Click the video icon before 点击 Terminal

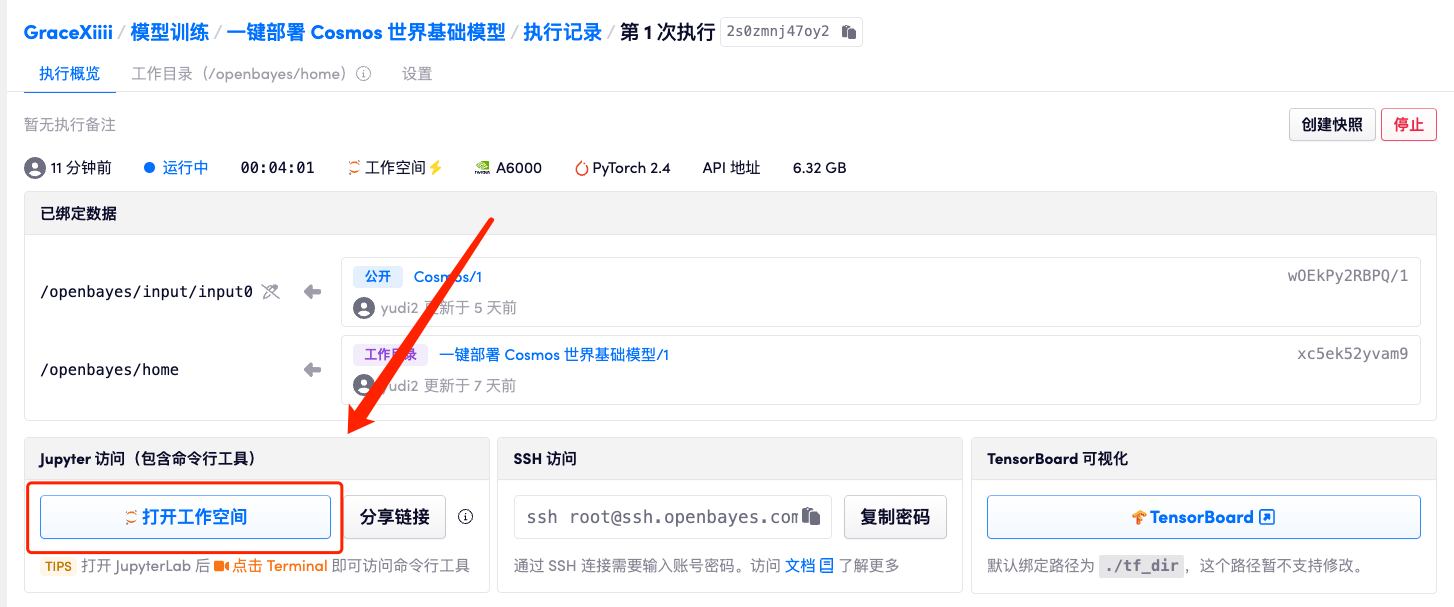221,566
